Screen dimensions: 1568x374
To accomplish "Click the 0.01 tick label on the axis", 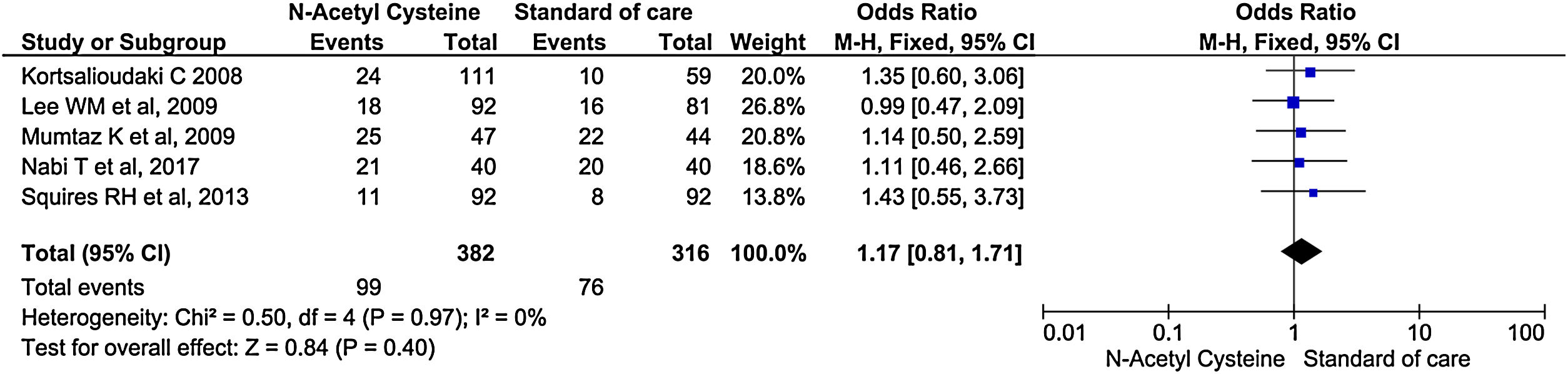I will pyautogui.click(x=1064, y=333).
